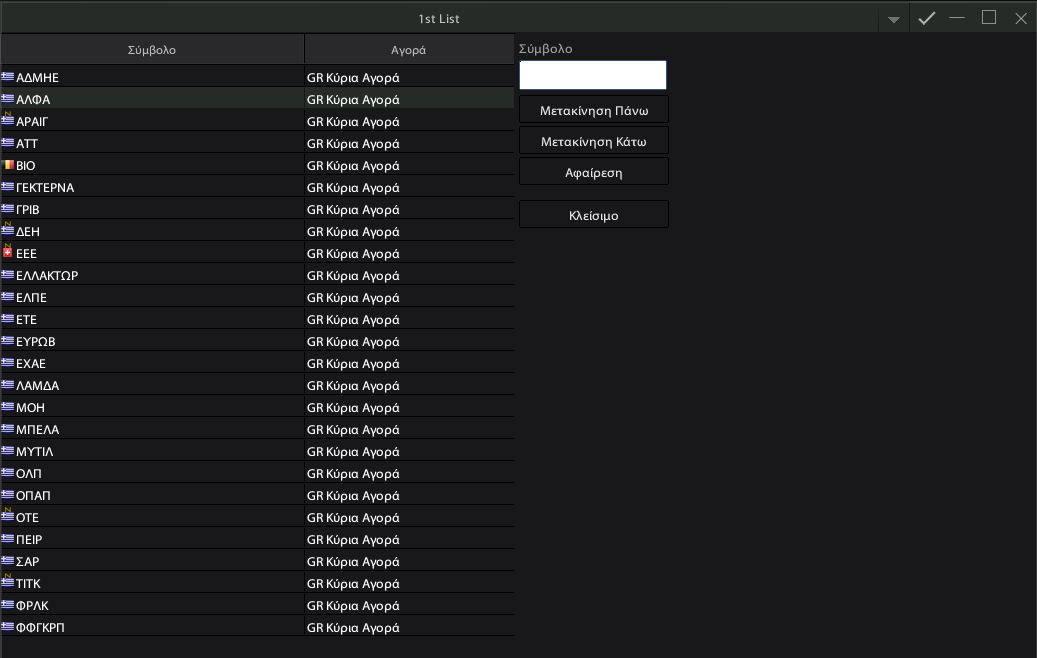Click the flag icon beside ΦΦΓΚΡΠ
The image size is (1037, 658).
coord(8,626)
